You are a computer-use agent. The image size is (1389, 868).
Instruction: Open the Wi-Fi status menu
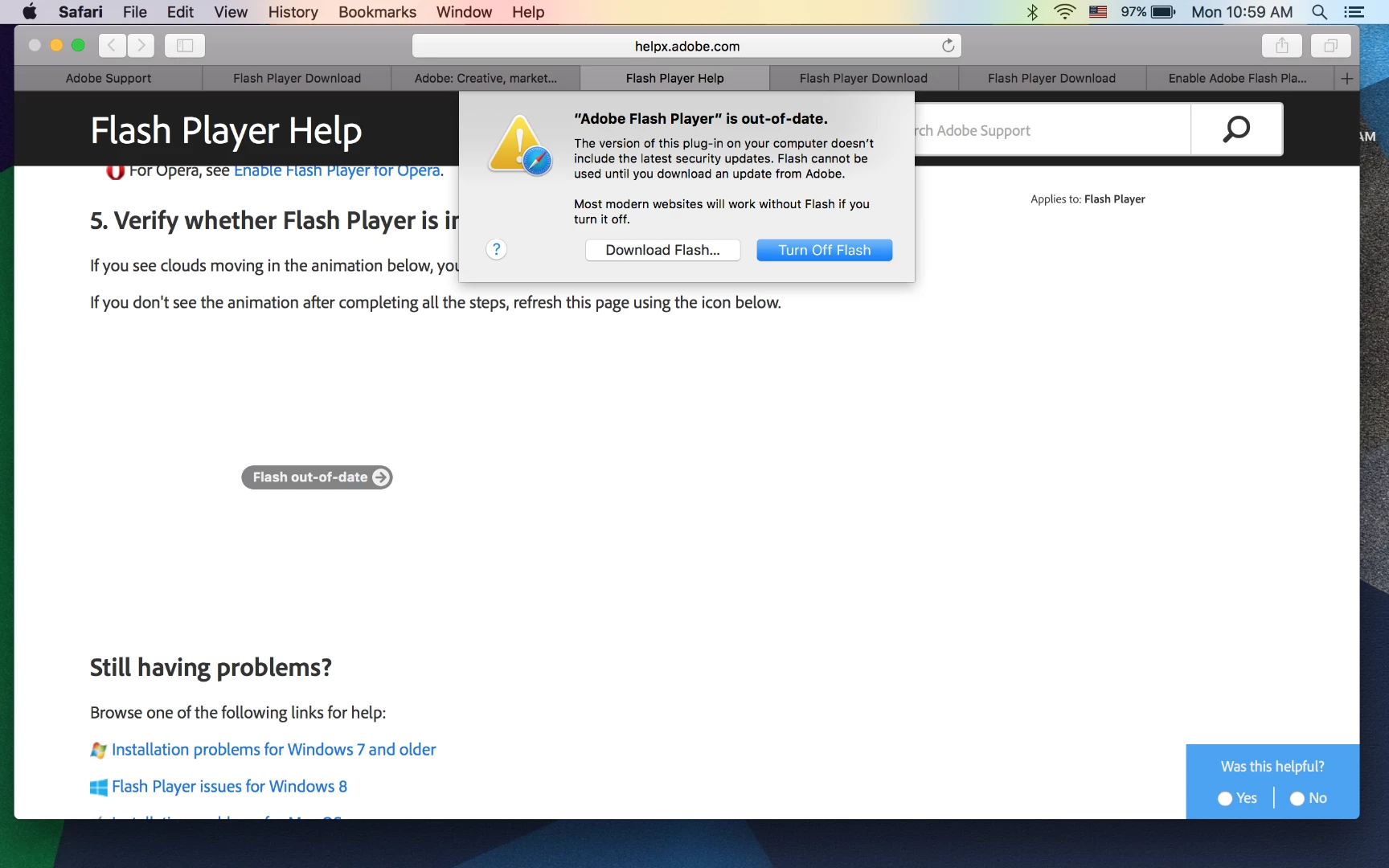pyautogui.click(x=1064, y=12)
